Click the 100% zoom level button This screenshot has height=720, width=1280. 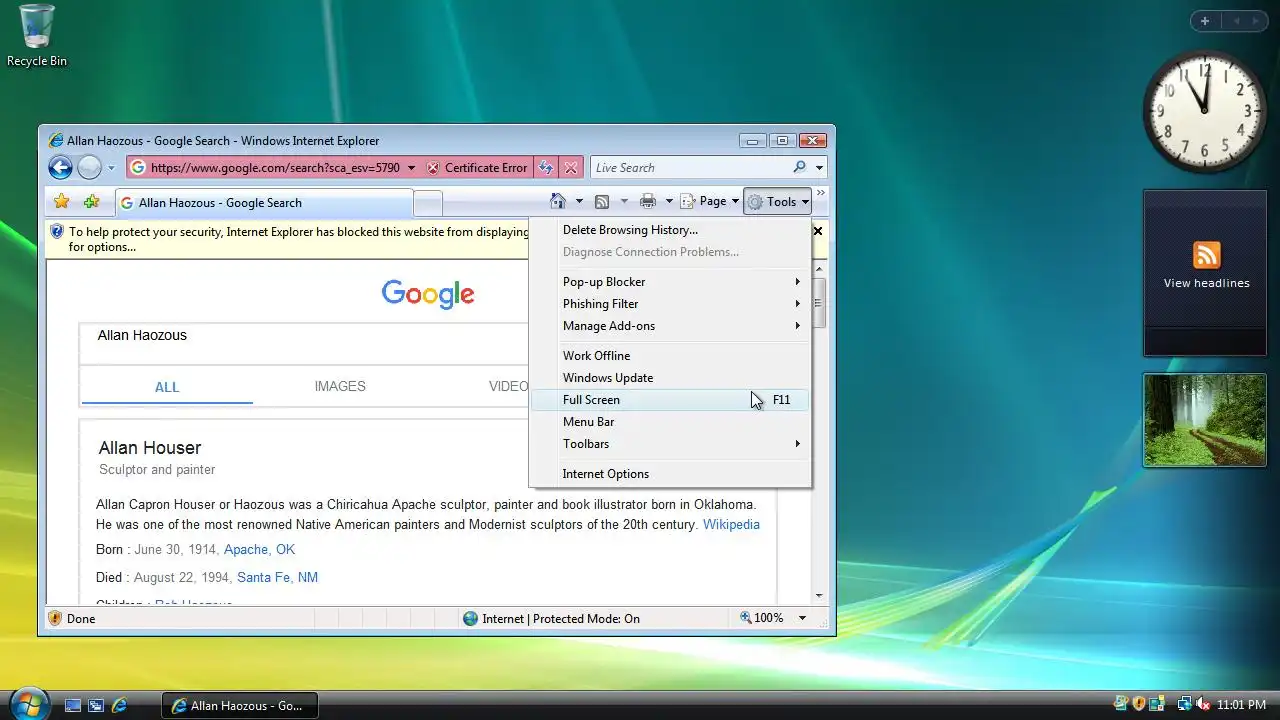coord(762,618)
